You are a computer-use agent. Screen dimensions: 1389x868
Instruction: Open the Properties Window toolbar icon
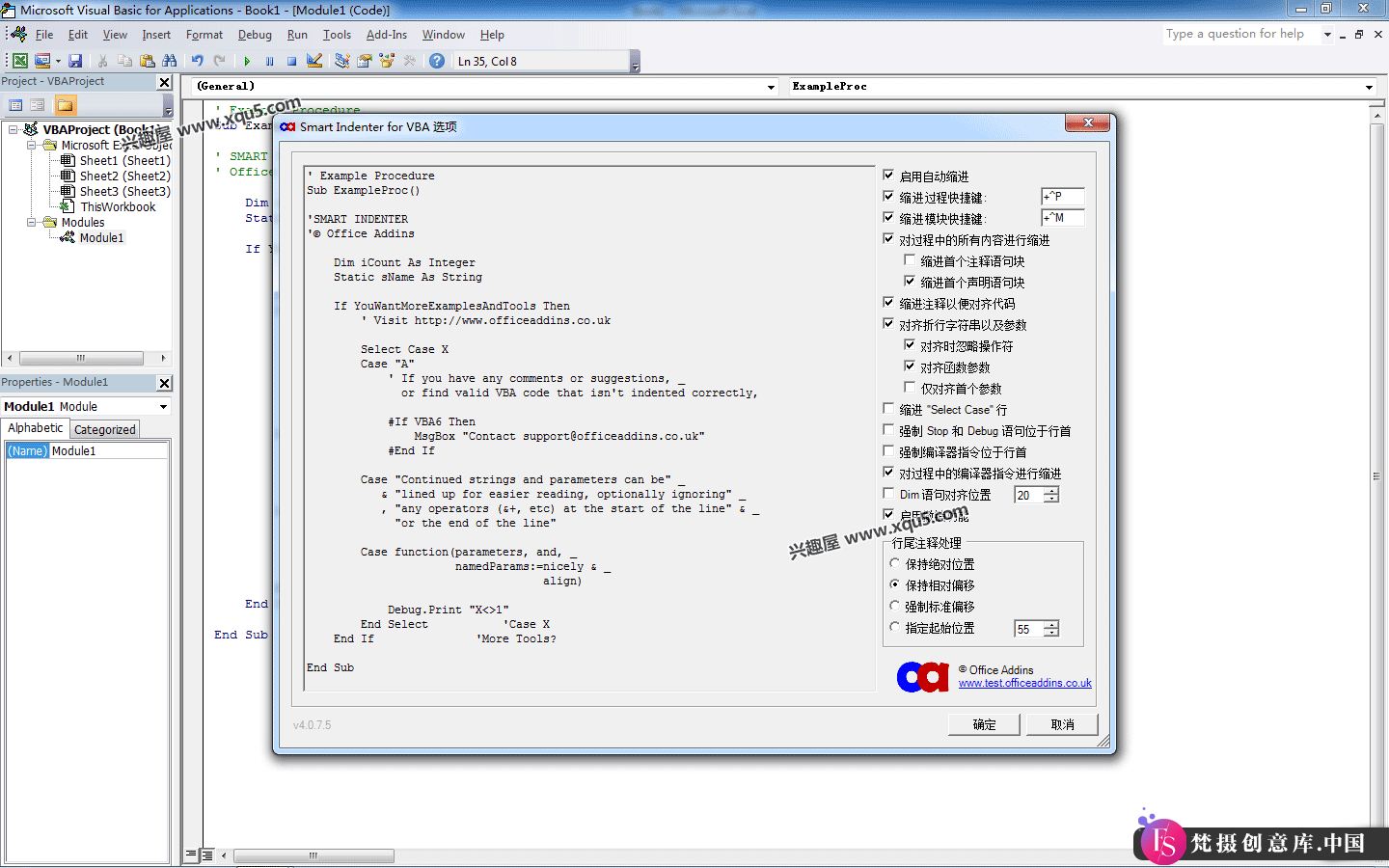[365, 61]
